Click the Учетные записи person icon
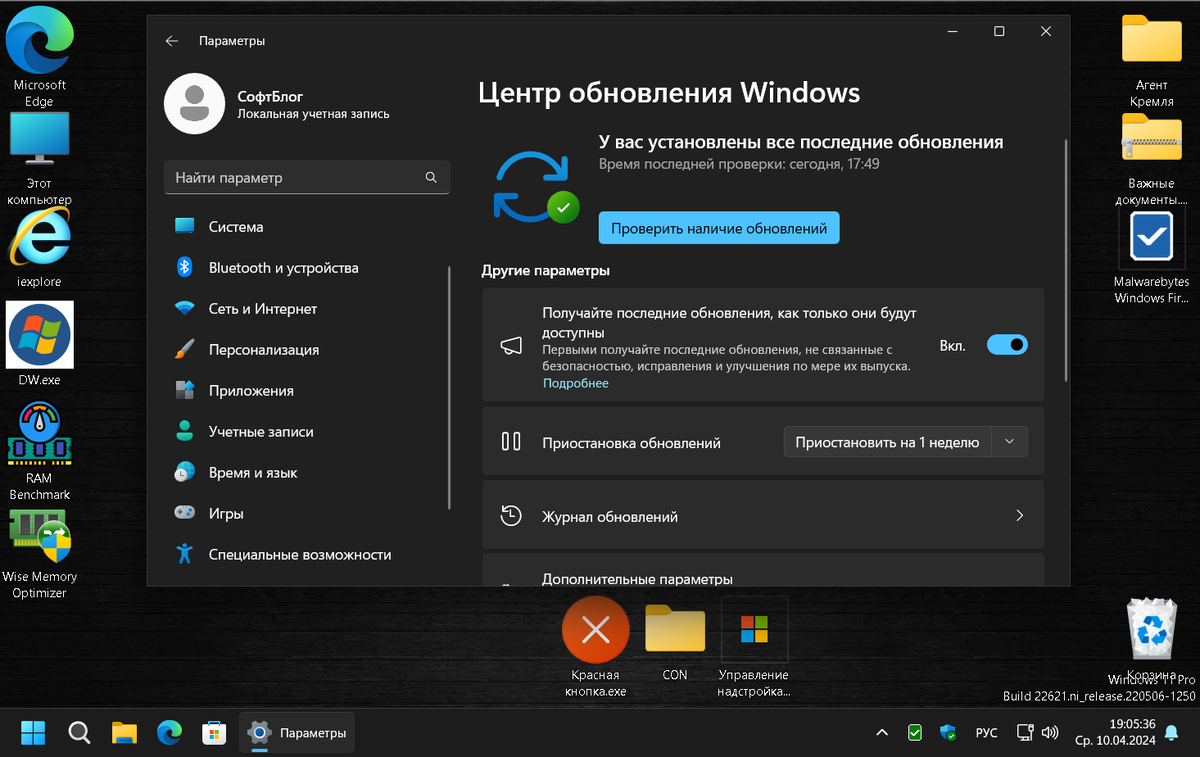This screenshot has width=1200, height=757. (184, 432)
